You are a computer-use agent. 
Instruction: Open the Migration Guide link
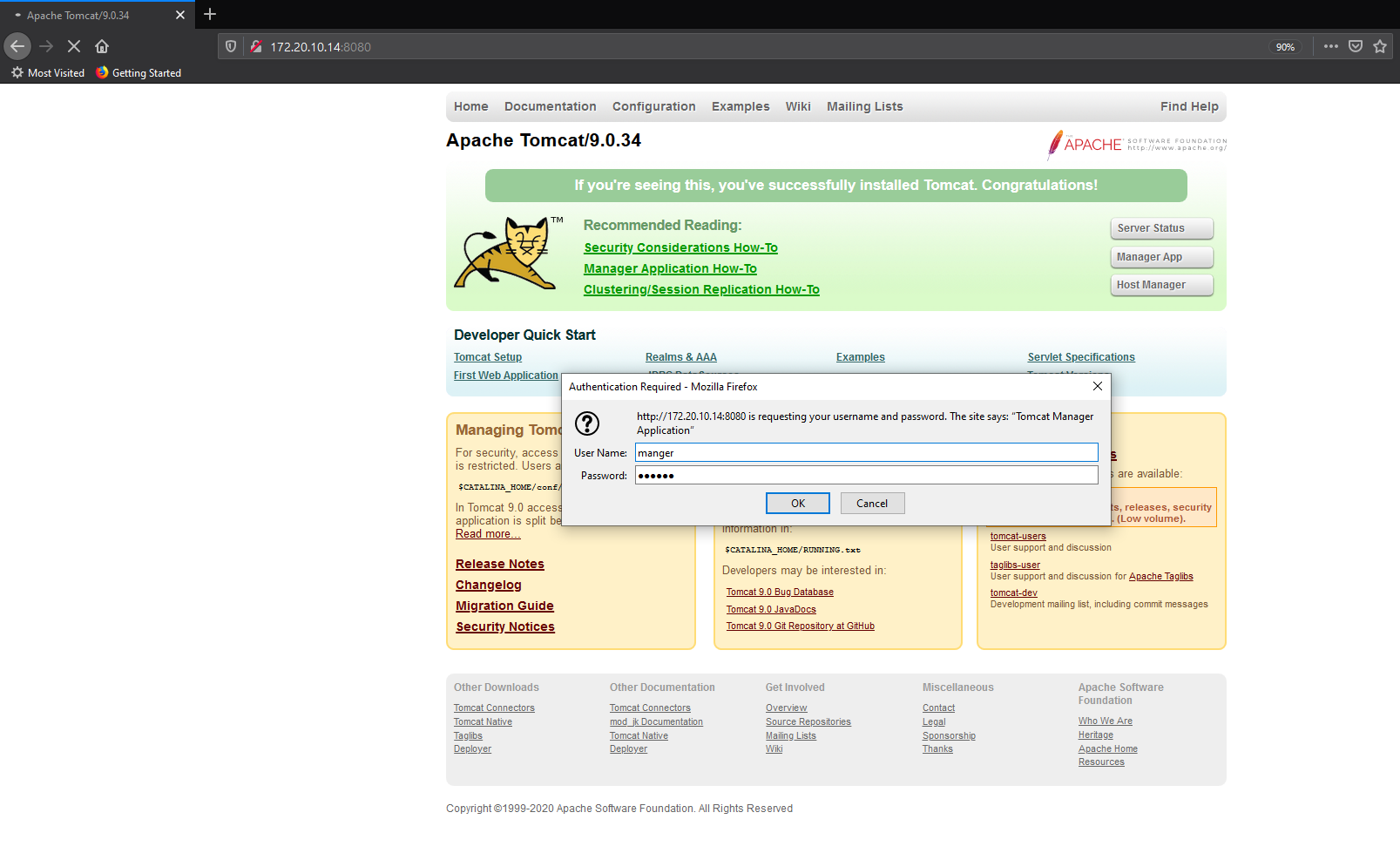tap(505, 606)
